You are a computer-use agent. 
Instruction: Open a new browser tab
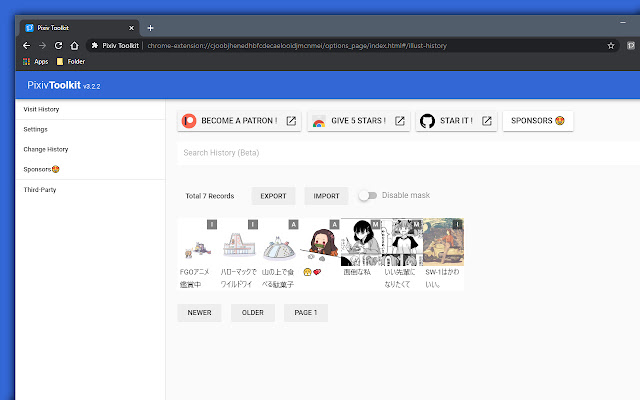coord(150,27)
